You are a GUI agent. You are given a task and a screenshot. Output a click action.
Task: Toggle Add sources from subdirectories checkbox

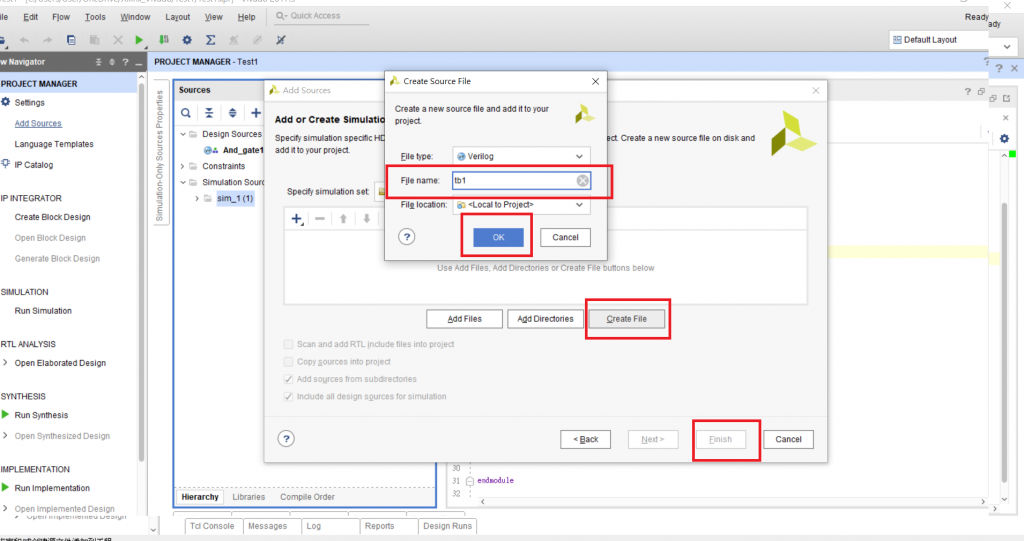coord(288,379)
